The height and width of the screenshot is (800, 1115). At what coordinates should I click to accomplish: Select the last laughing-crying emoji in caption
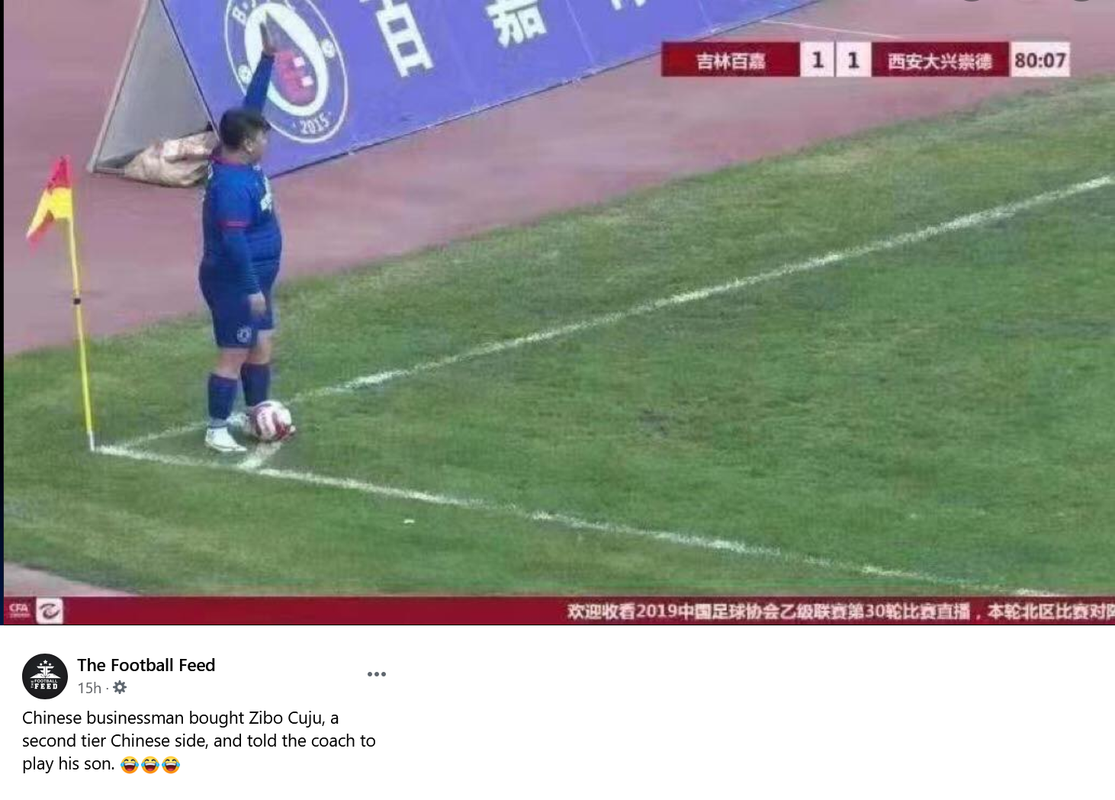click(171, 765)
